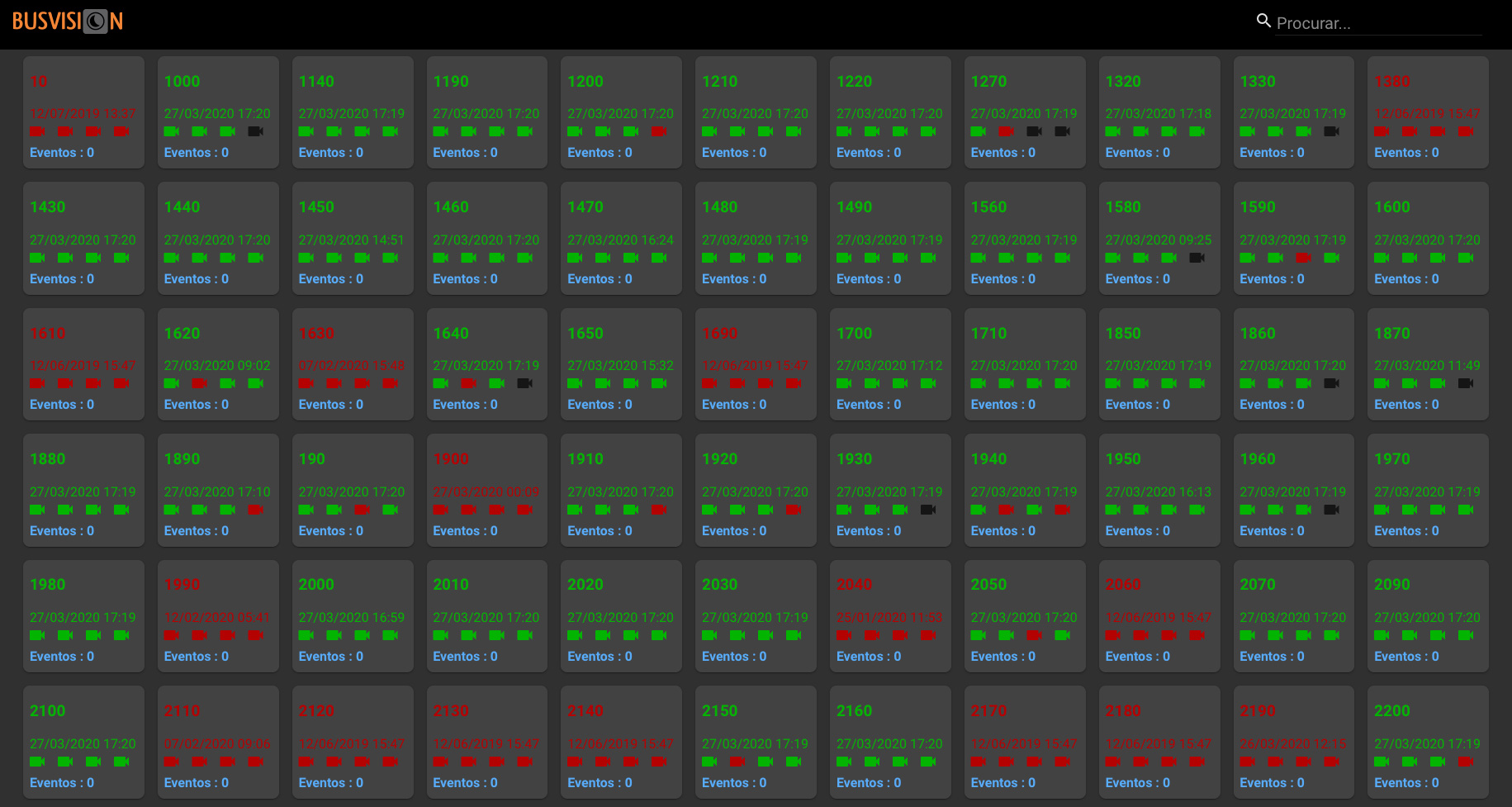Click the black fourth camera icon on card 1960
This screenshot has height=807, width=1512.
(1332, 510)
